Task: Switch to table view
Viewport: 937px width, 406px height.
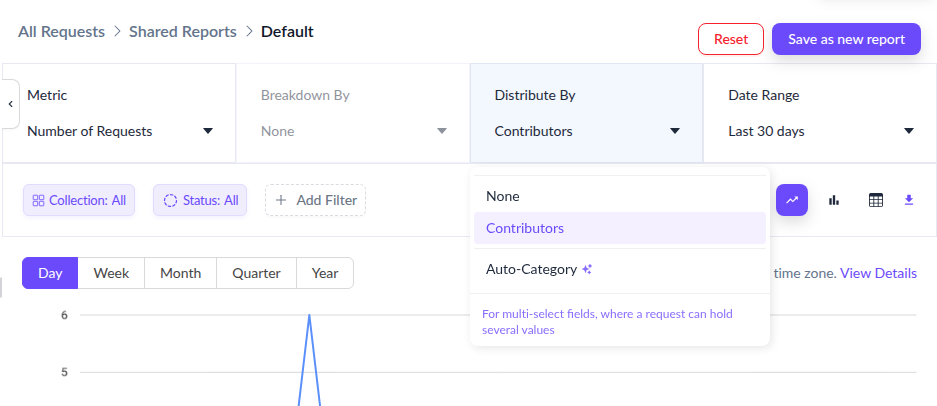Action: coord(875,200)
